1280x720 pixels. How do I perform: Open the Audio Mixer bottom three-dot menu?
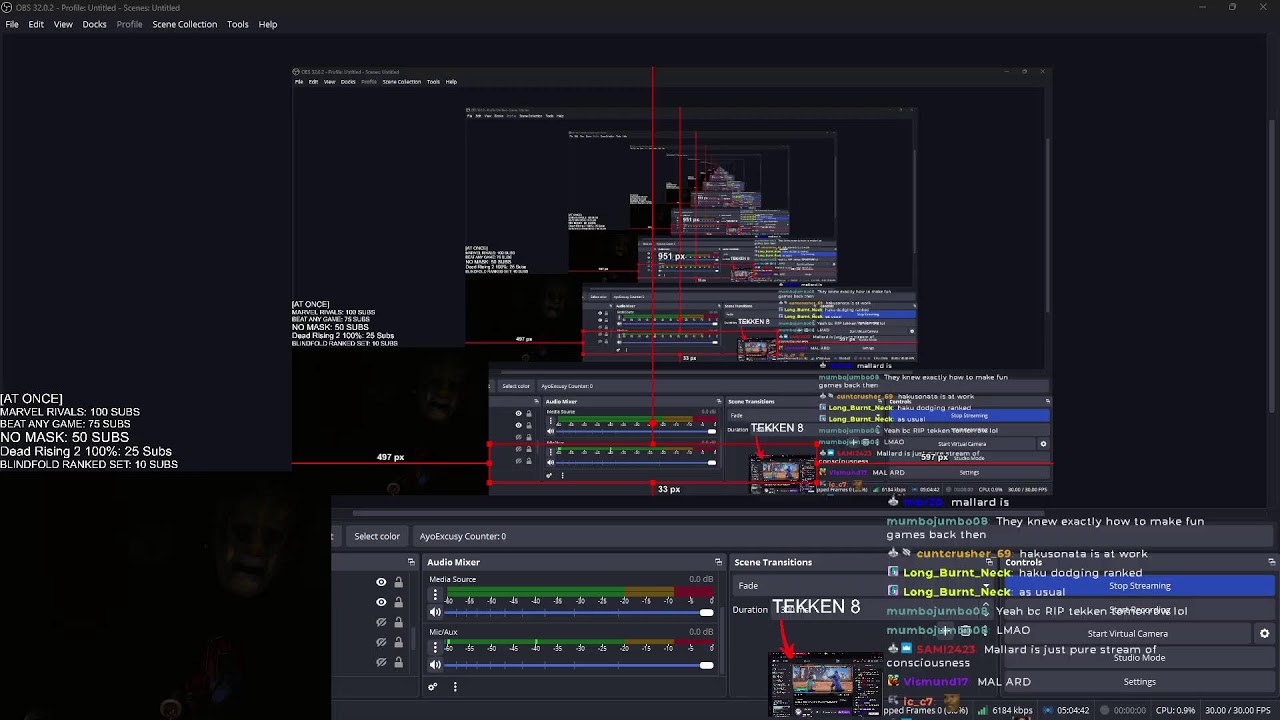click(x=455, y=687)
